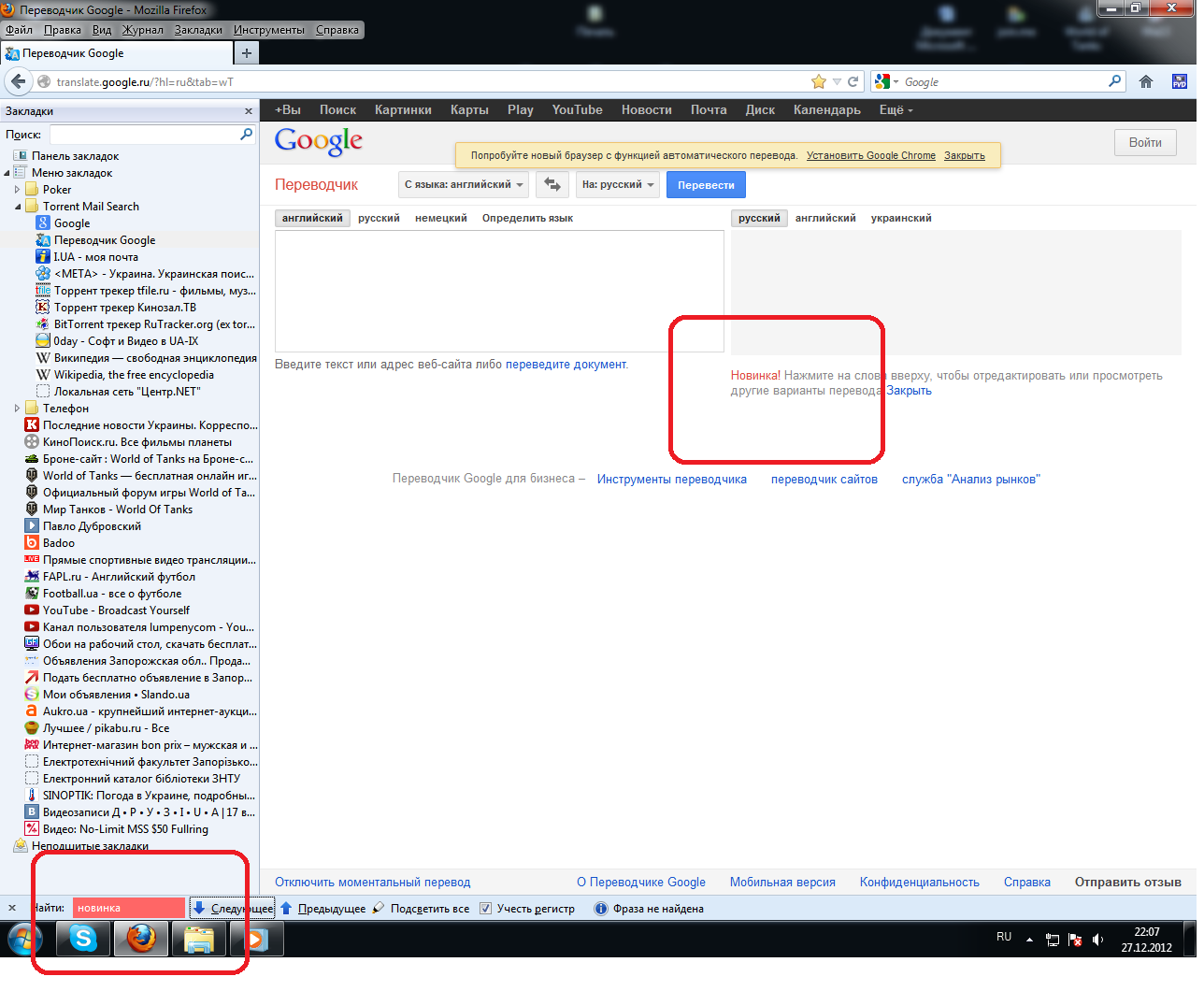1204x991 pixels.
Task: Reload the page using the refresh icon
Action: [x=853, y=81]
